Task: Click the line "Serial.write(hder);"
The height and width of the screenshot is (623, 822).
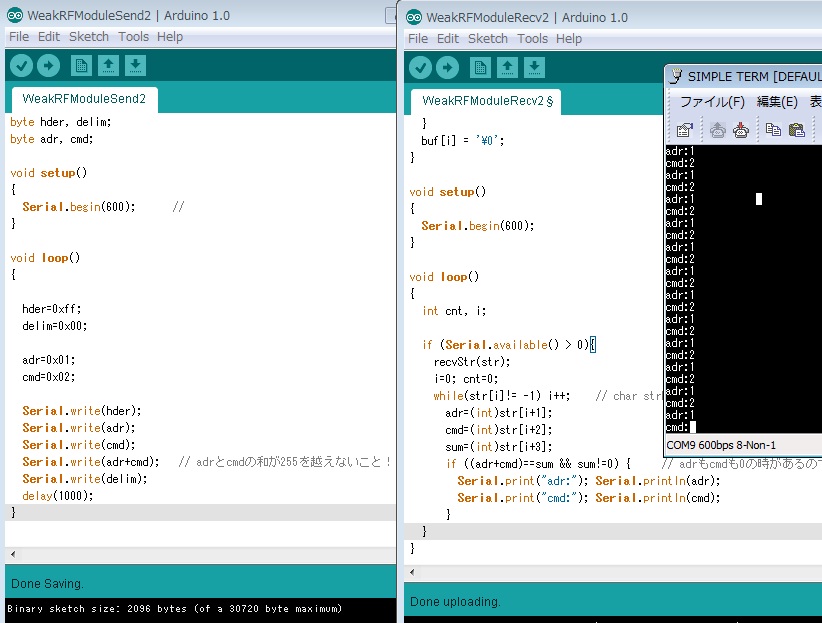Action: [82, 411]
